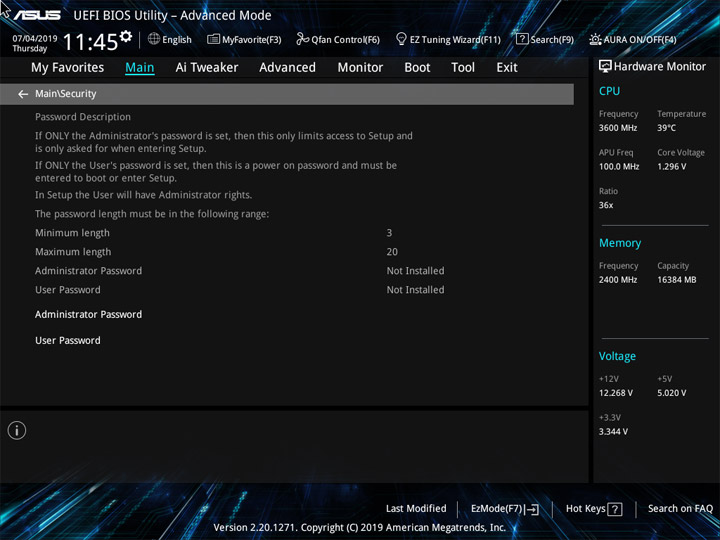Select the Administrator Password setting option
The width and height of the screenshot is (720, 540).
tap(89, 315)
